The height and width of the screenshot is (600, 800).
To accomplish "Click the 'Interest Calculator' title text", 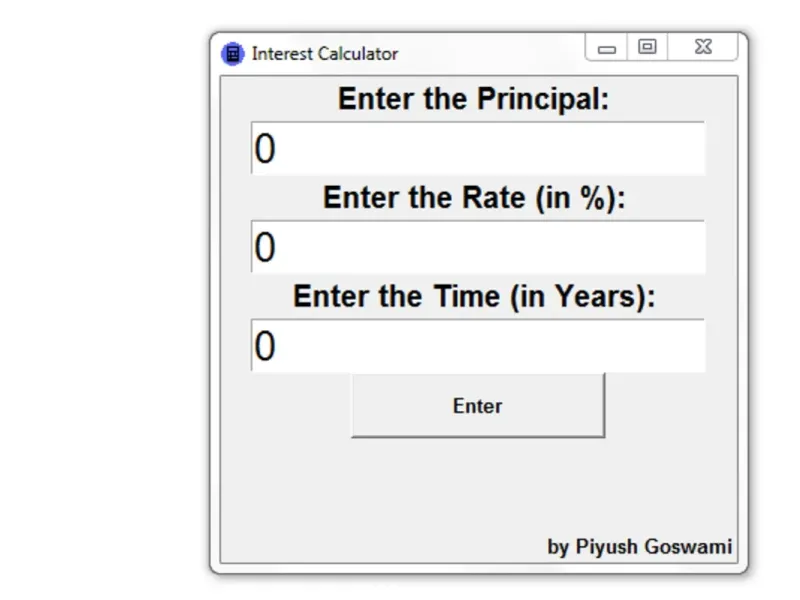I will 324,54.
